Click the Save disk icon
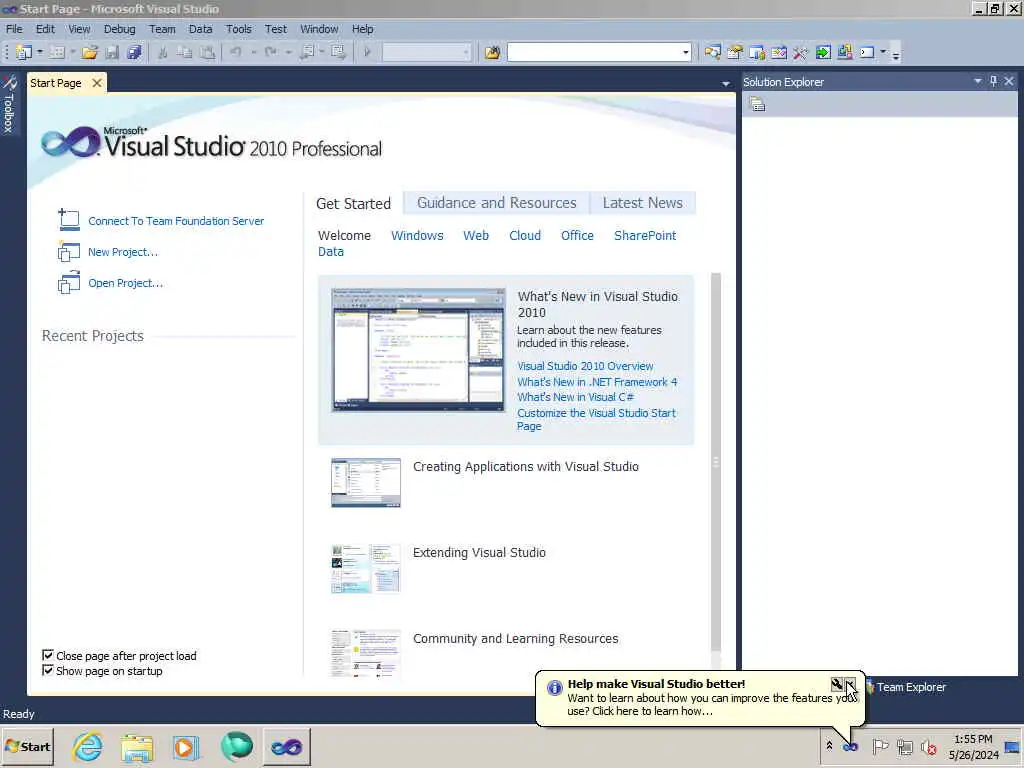 click(112, 52)
